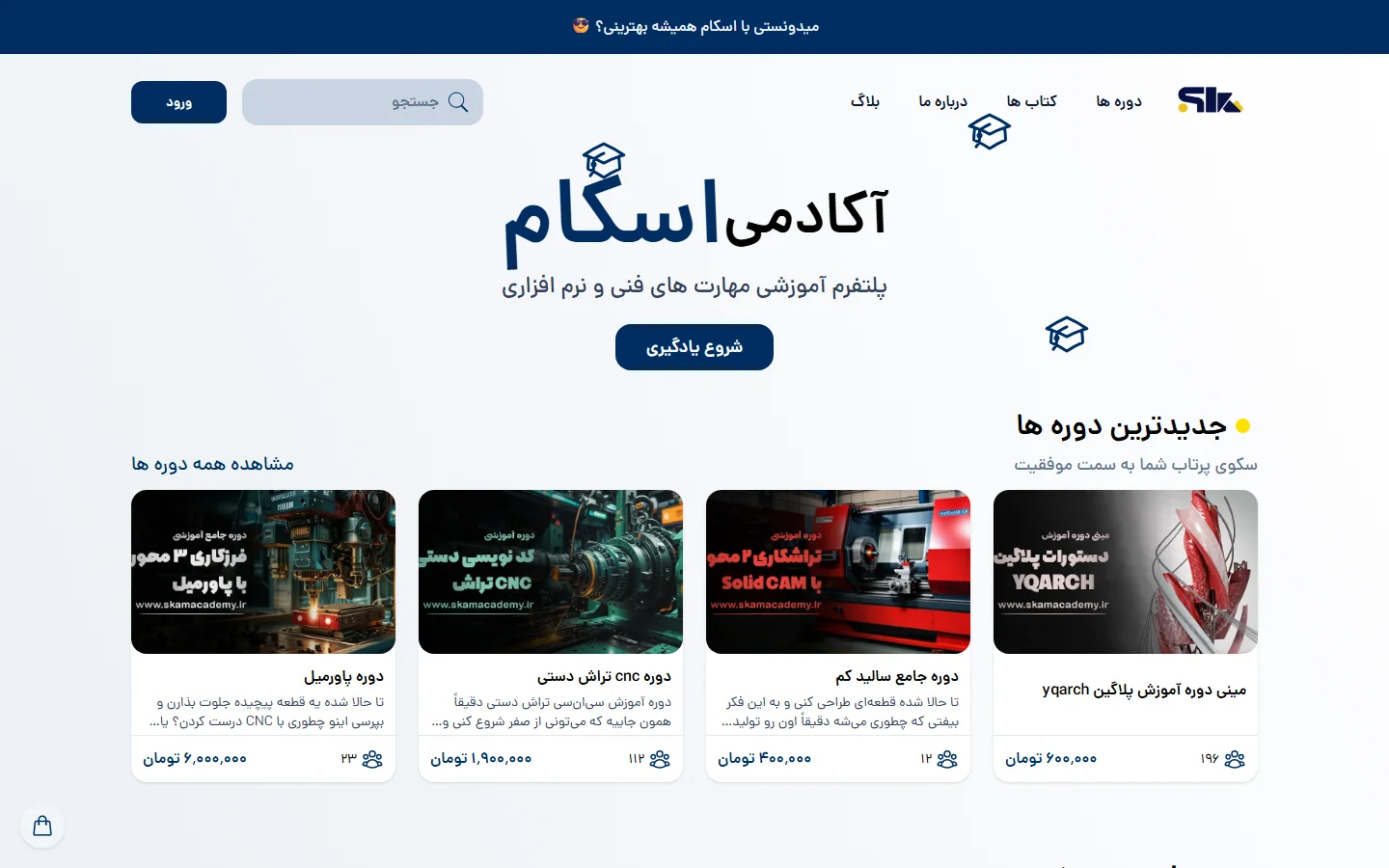Click student count ۱۹۶ on yqarch card
This screenshot has width=1389, height=868.
[1210, 759]
